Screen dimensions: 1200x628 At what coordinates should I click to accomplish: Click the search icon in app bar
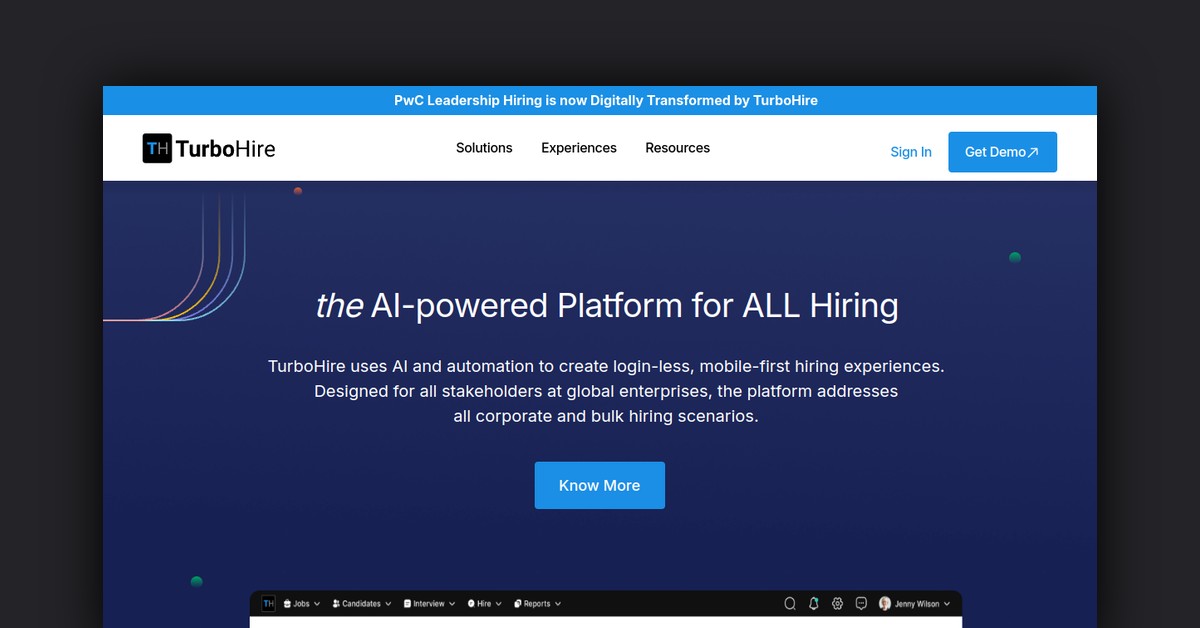click(790, 604)
